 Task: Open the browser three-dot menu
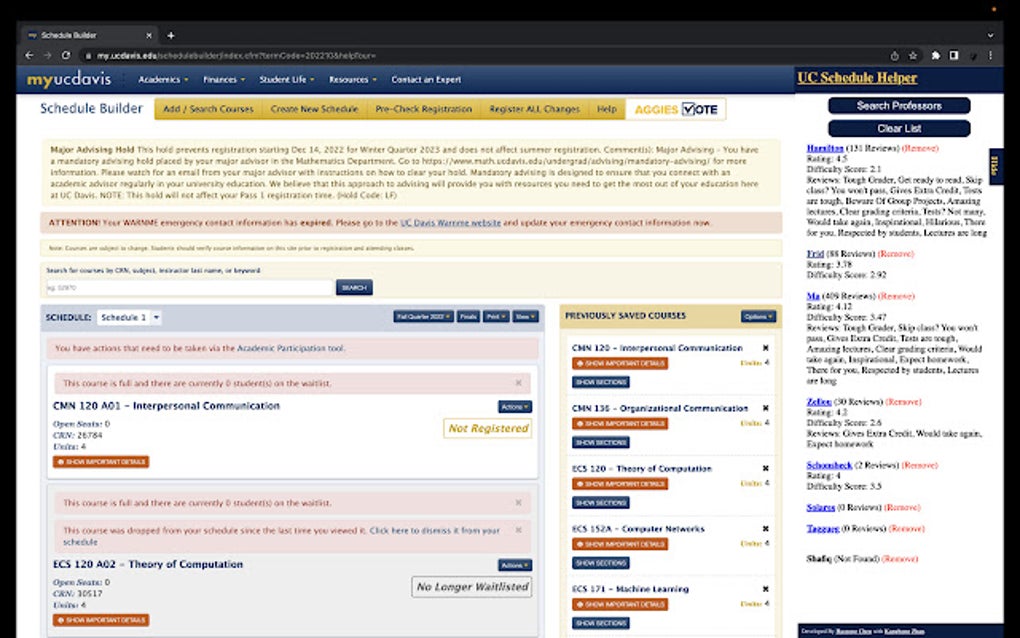coord(990,55)
